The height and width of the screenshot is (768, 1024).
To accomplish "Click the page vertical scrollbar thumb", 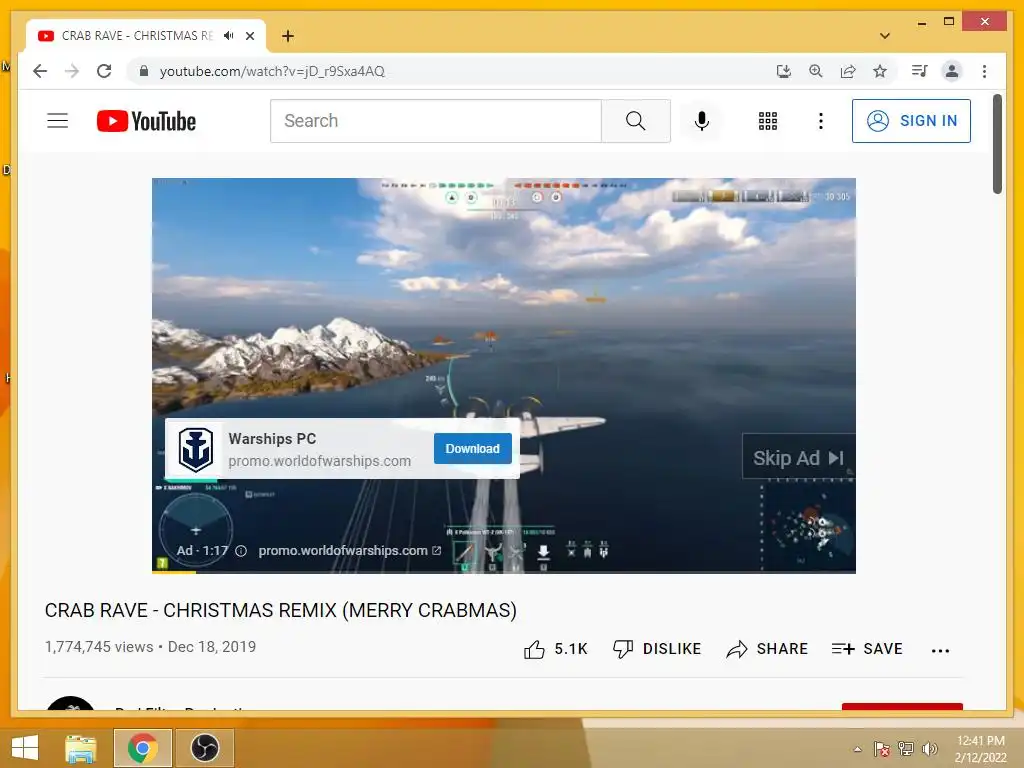I will [997, 144].
